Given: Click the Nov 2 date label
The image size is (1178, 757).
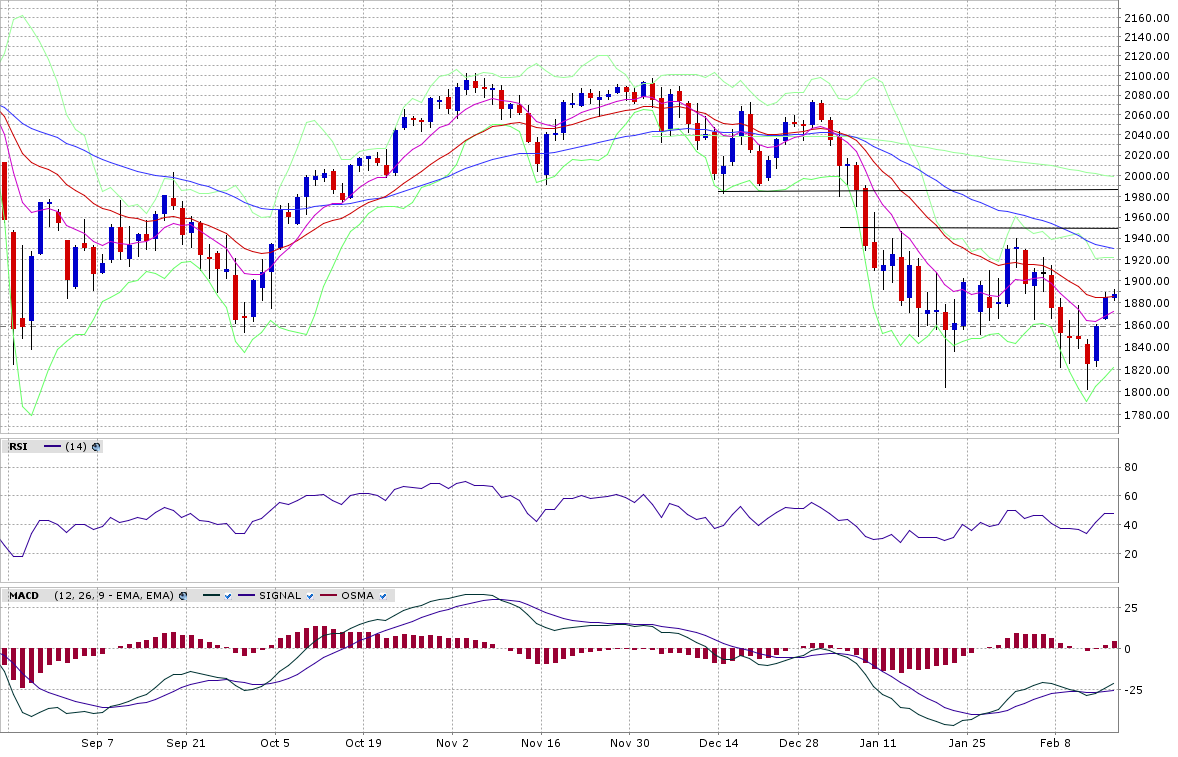Looking at the screenshot, I should (x=453, y=743).
